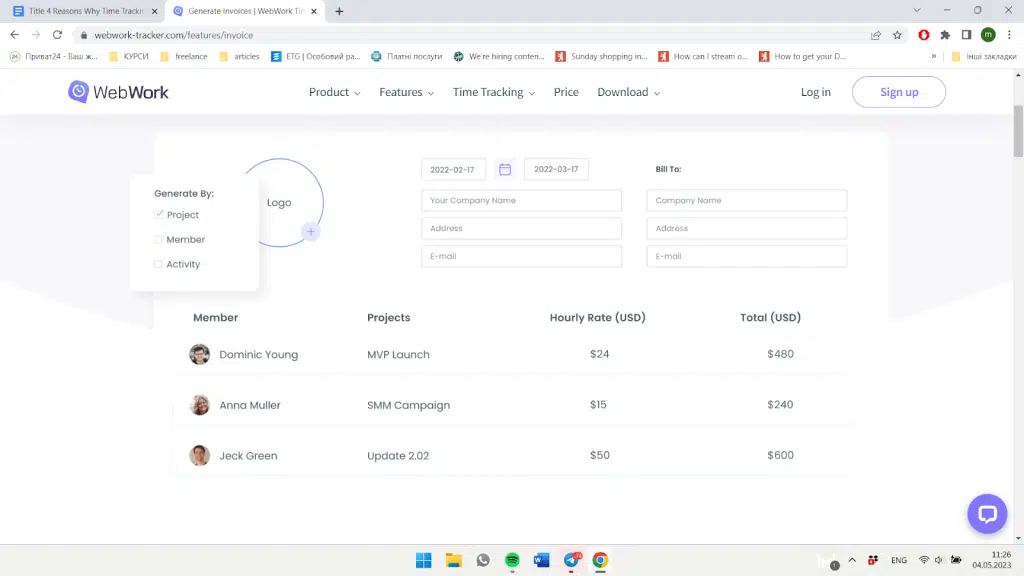Viewport: 1024px width, 576px height.
Task: Switch to the Title 4 Reasons document tab
Action: point(85,11)
